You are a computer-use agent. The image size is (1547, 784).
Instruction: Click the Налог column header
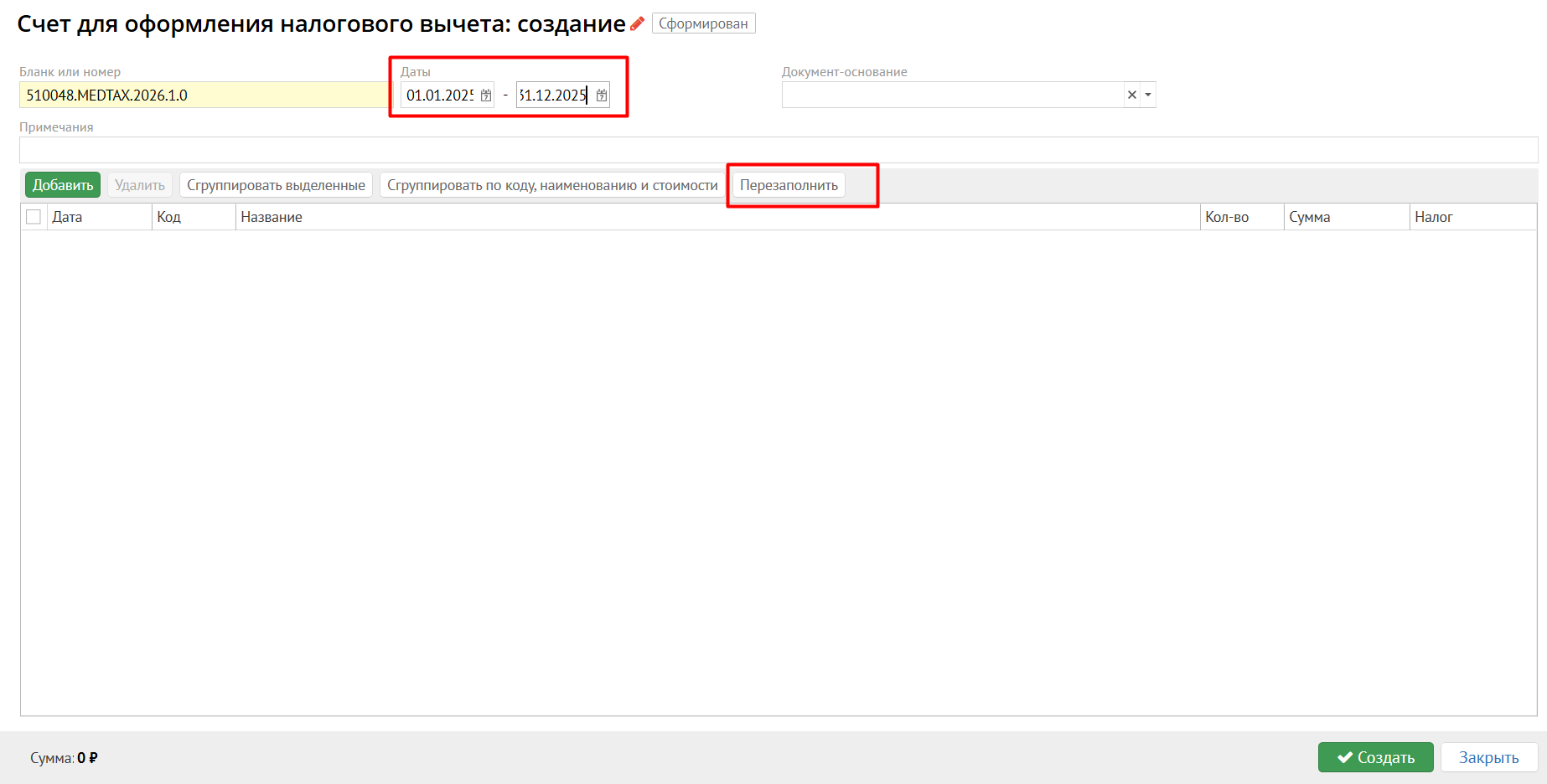(x=1473, y=217)
